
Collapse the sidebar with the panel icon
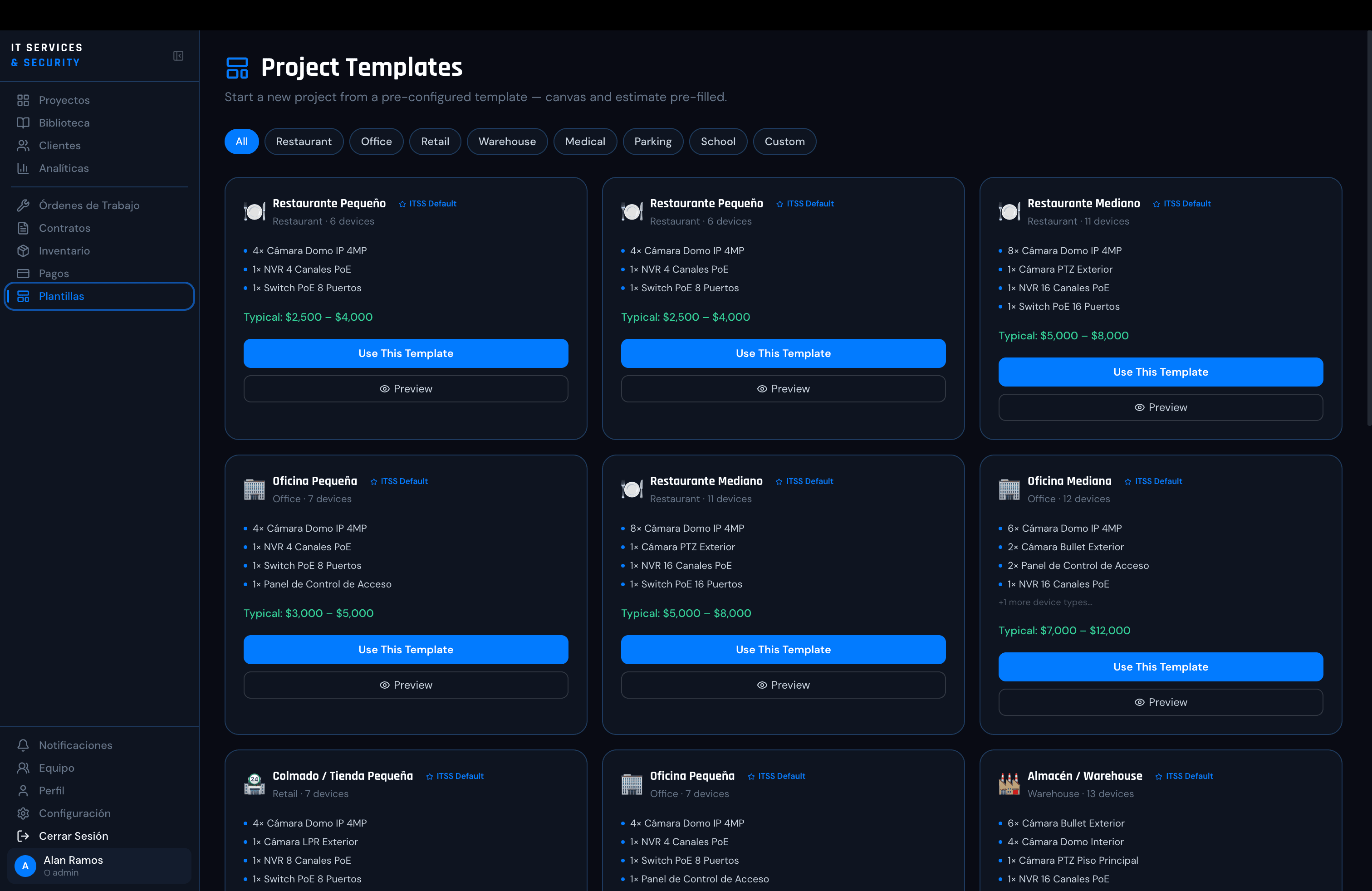(178, 56)
